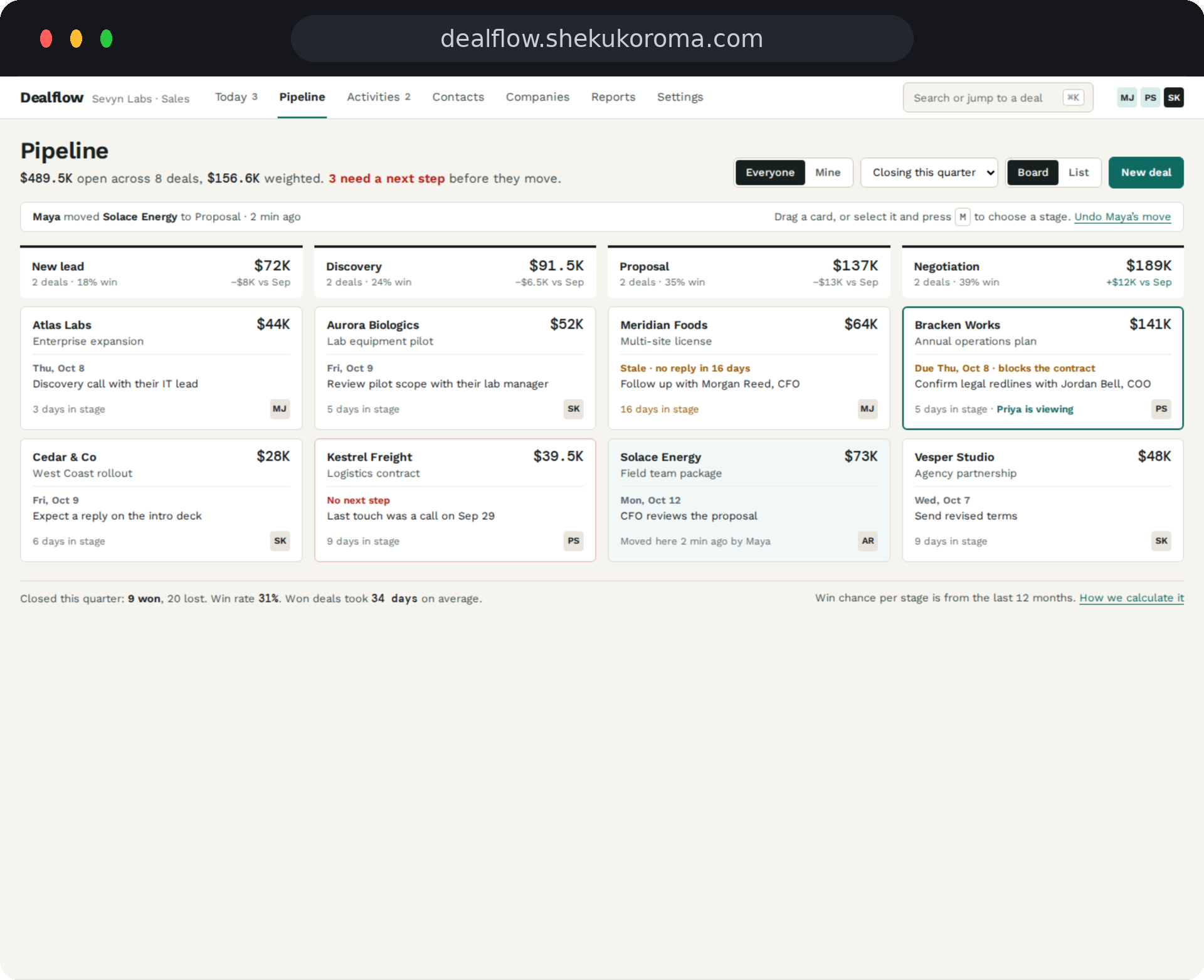Click the 'Priya is viewing' label

[x=1035, y=409]
